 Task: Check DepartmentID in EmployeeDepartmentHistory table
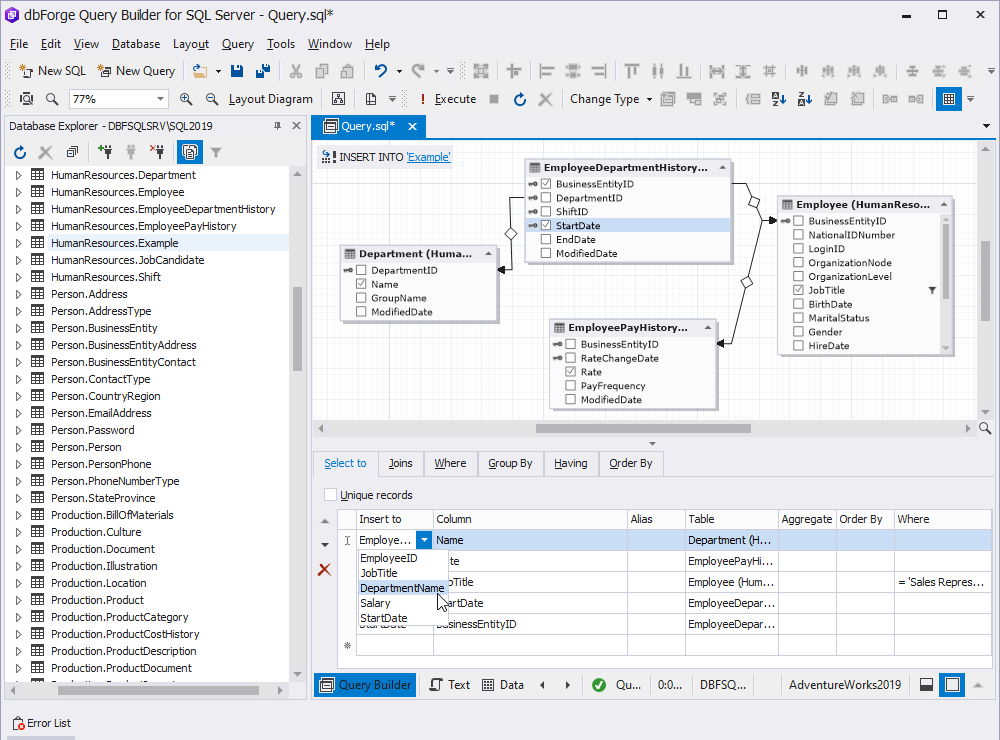[546, 198]
